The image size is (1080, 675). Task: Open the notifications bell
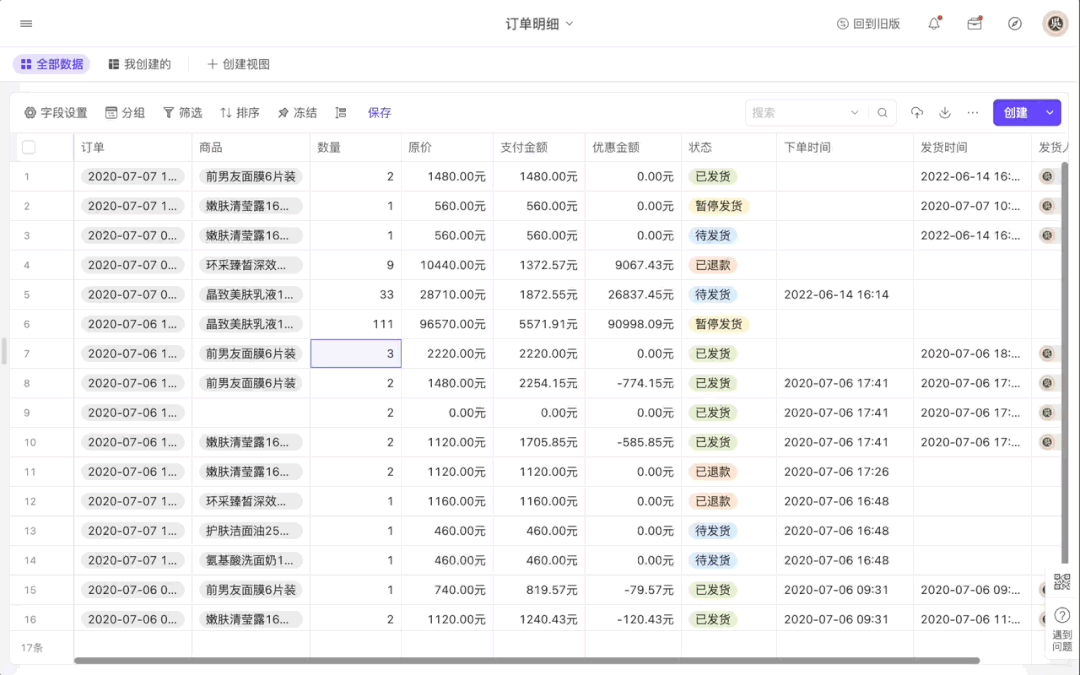pyautogui.click(x=934, y=24)
